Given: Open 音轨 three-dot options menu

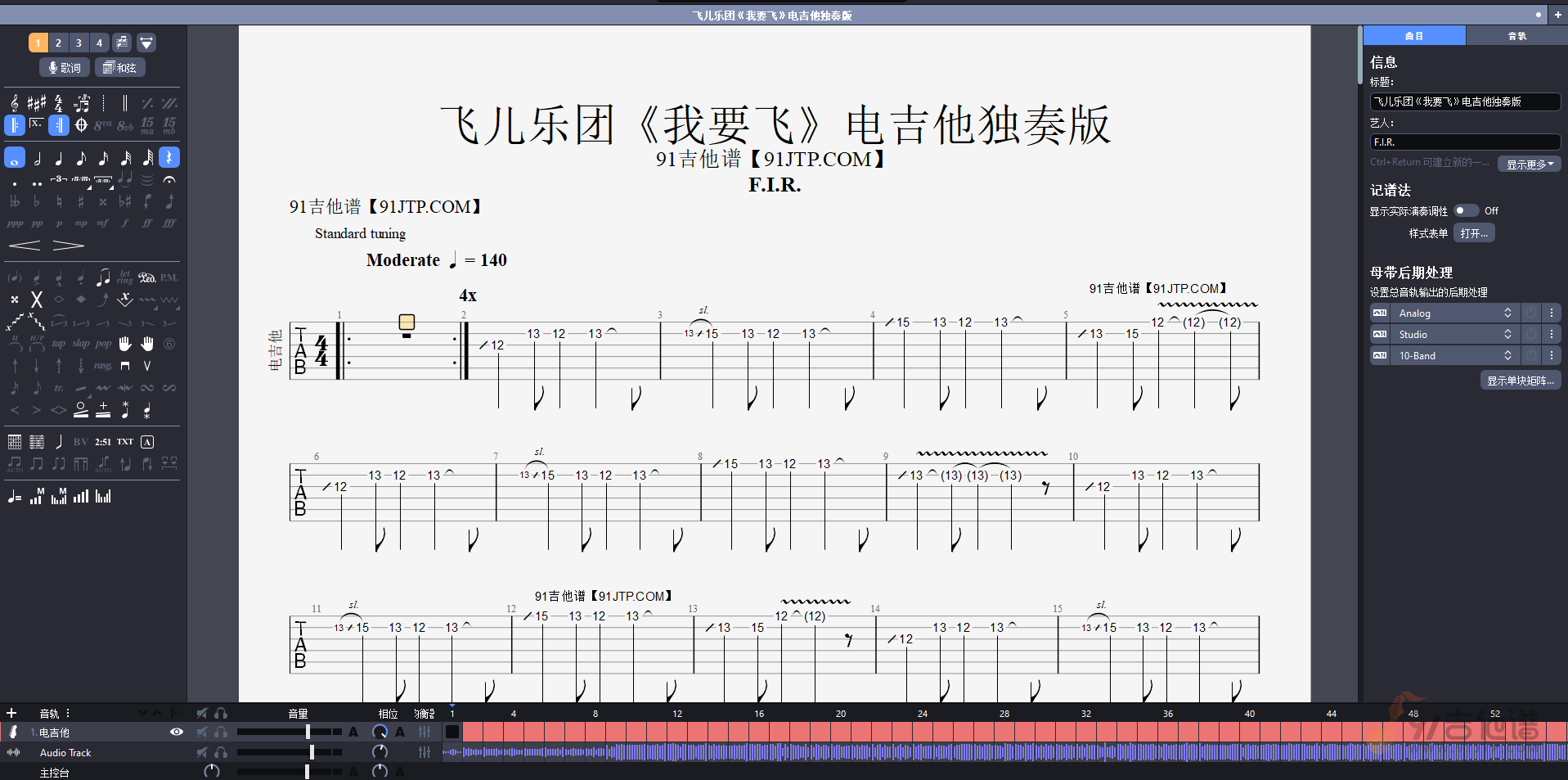Looking at the screenshot, I should 68,713.
